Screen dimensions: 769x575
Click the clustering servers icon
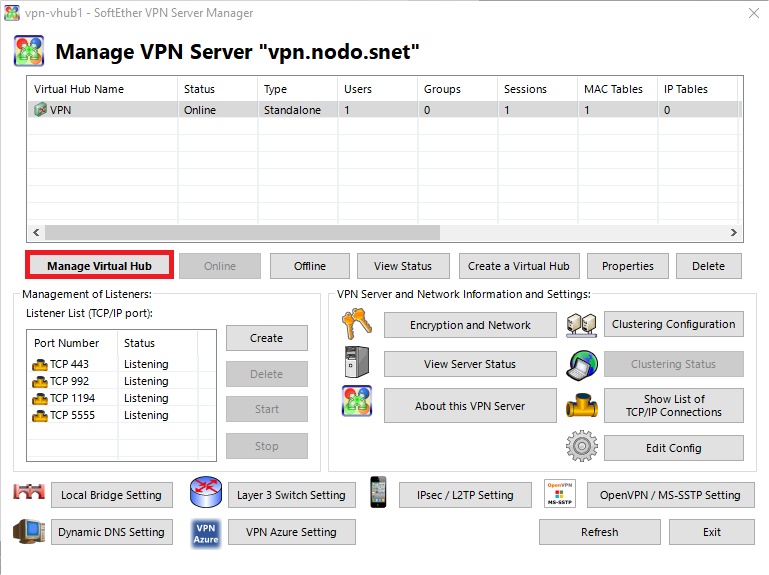click(582, 325)
